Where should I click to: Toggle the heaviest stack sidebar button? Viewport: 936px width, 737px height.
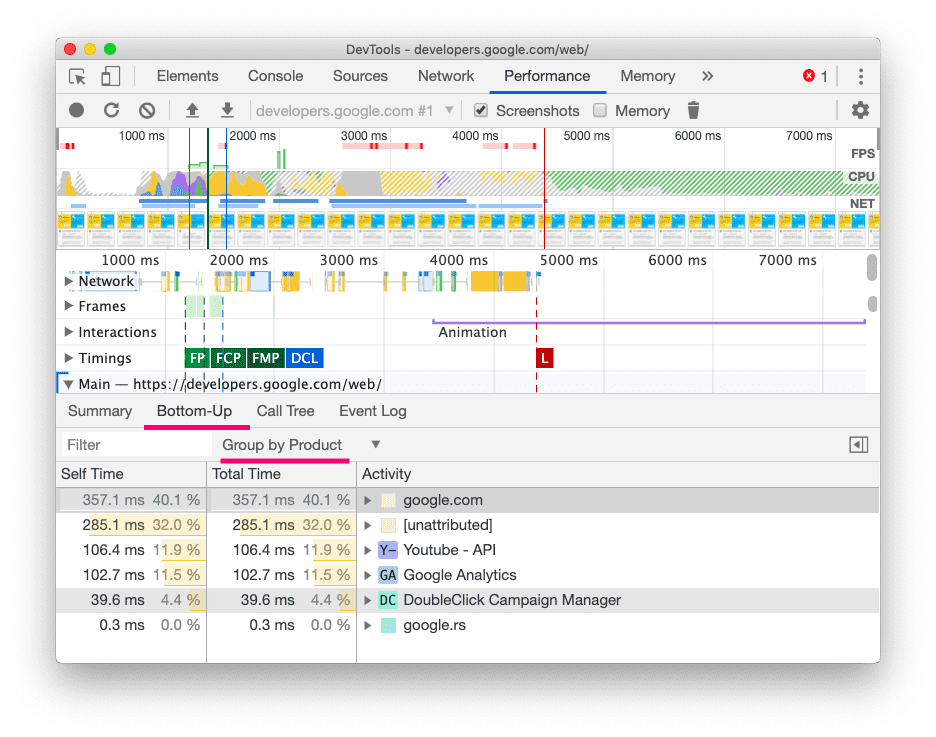[858, 445]
